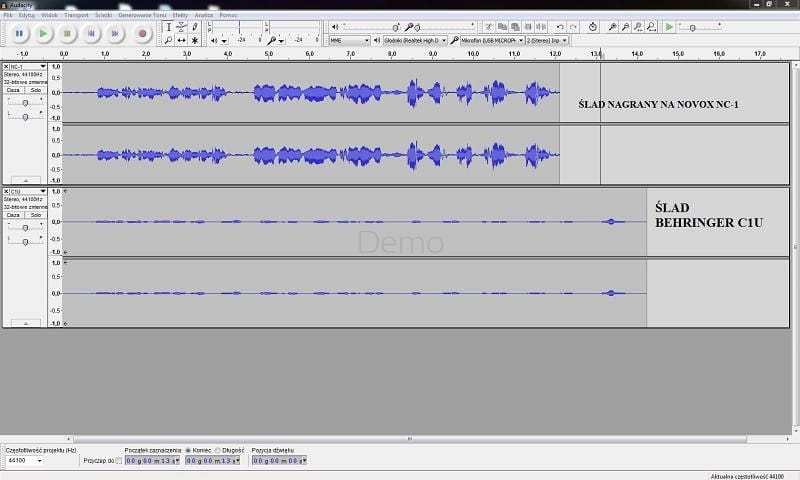The height and width of the screenshot is (480, 800).
Task: Select the Długość radio button
Action: 218,450
